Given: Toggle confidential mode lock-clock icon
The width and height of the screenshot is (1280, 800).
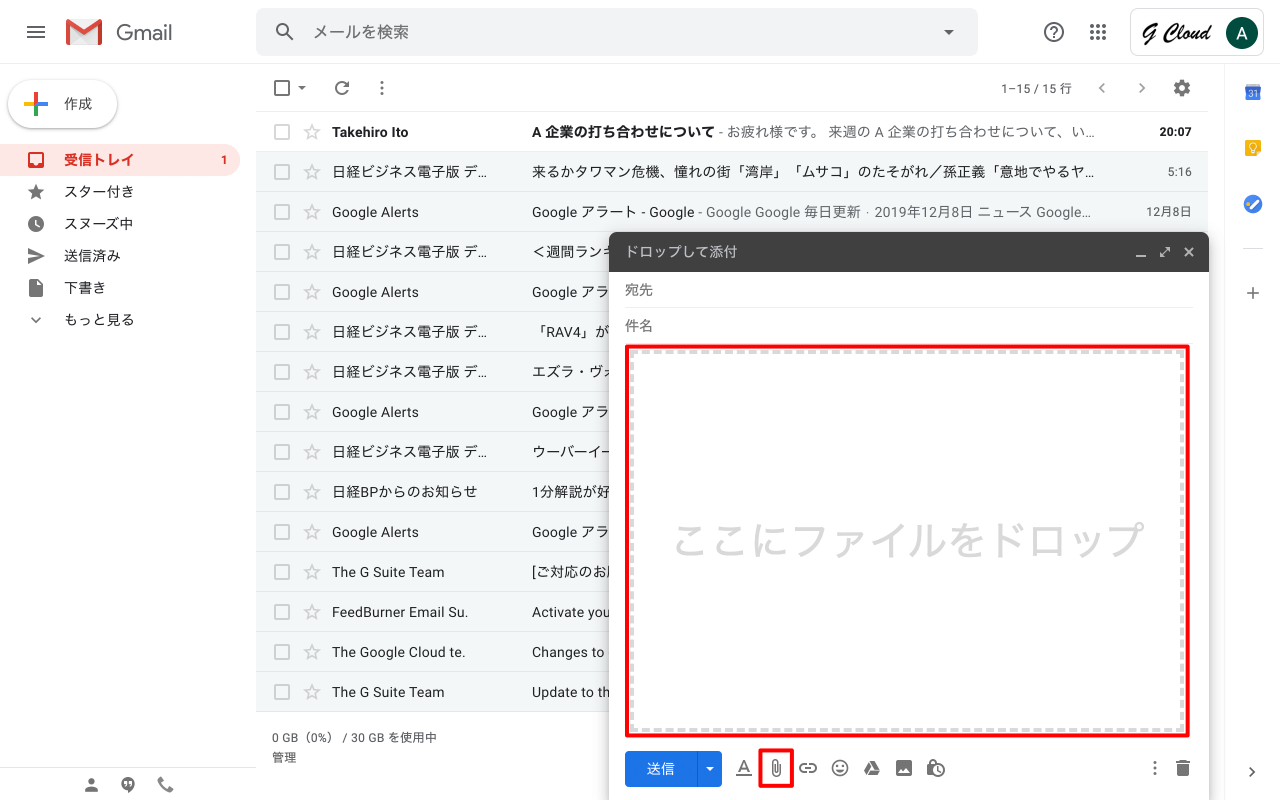Looking at the screenshot, I should 936,768.
